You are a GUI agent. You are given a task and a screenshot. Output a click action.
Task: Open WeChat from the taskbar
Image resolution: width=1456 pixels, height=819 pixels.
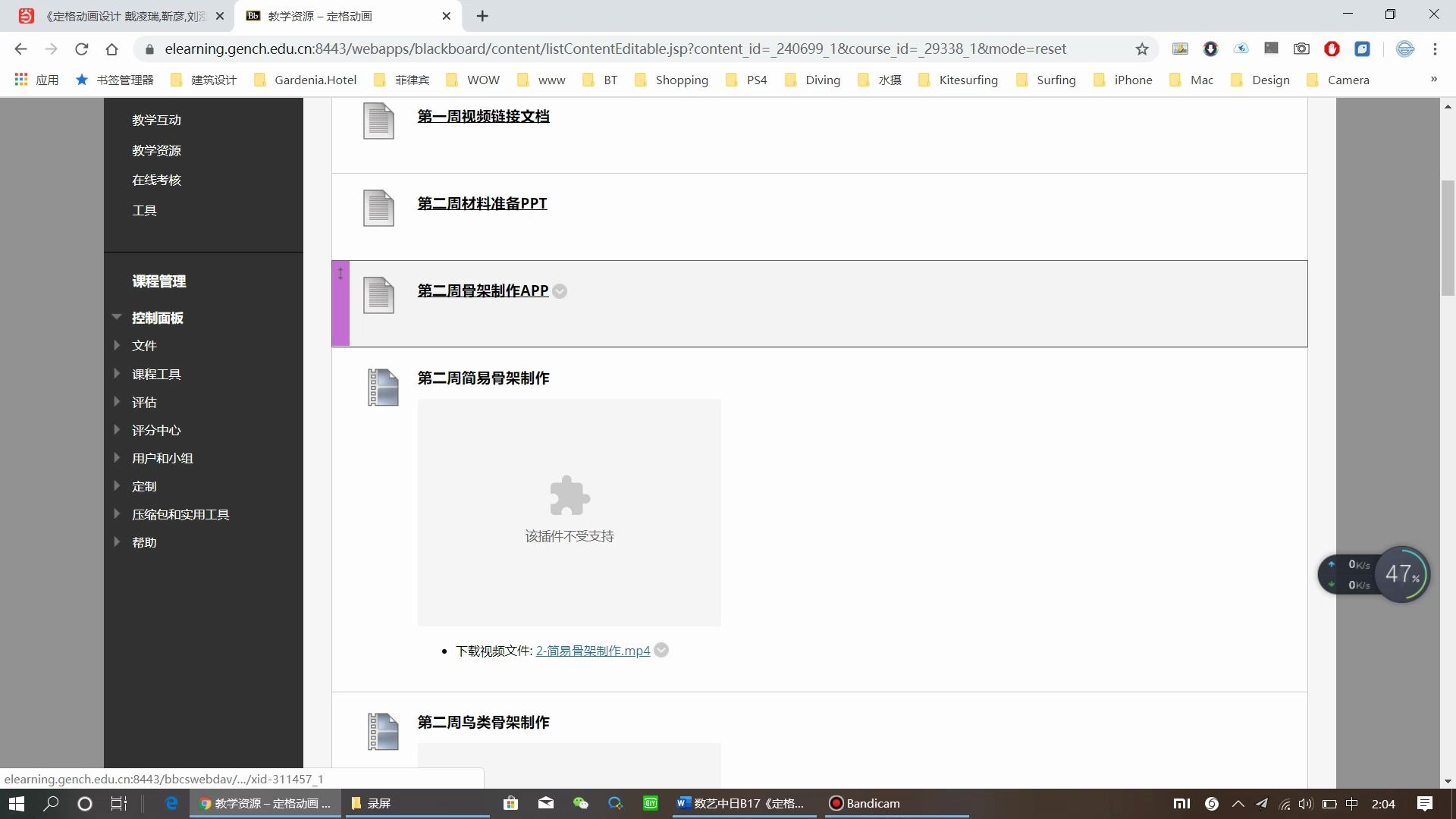coord(580,803)
